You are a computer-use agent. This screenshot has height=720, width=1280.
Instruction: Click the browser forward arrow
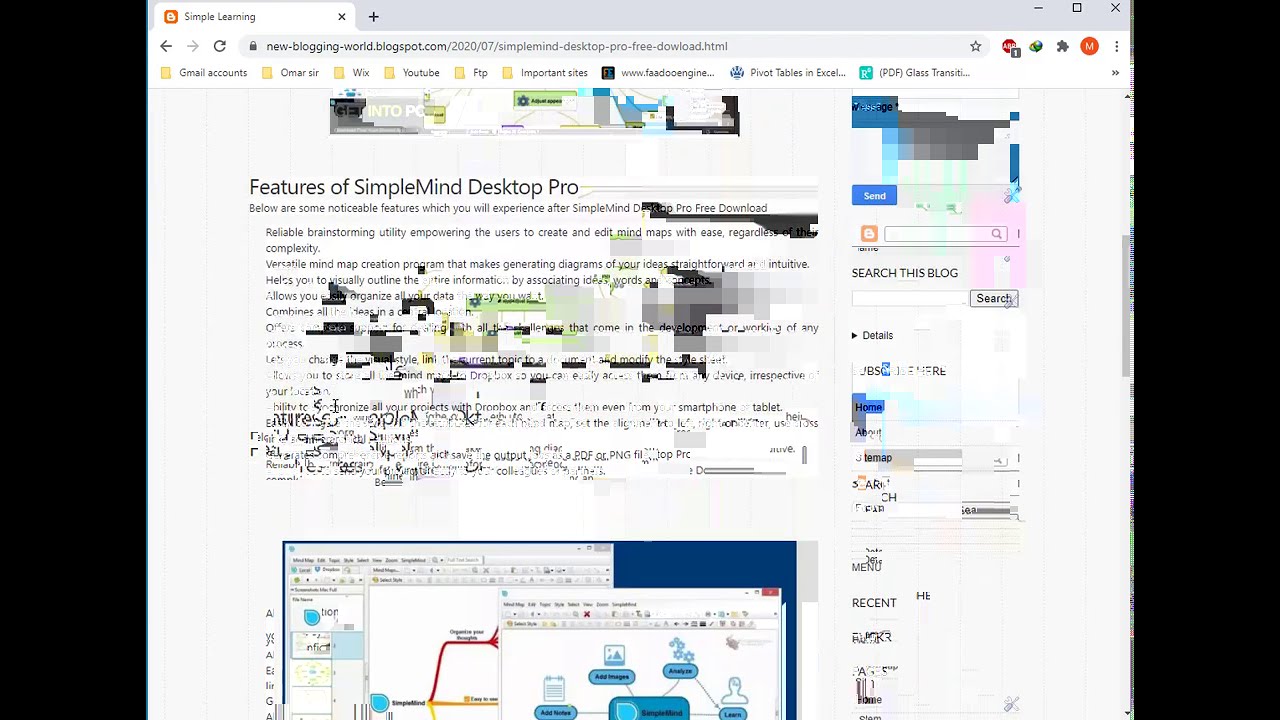(193, 46)
